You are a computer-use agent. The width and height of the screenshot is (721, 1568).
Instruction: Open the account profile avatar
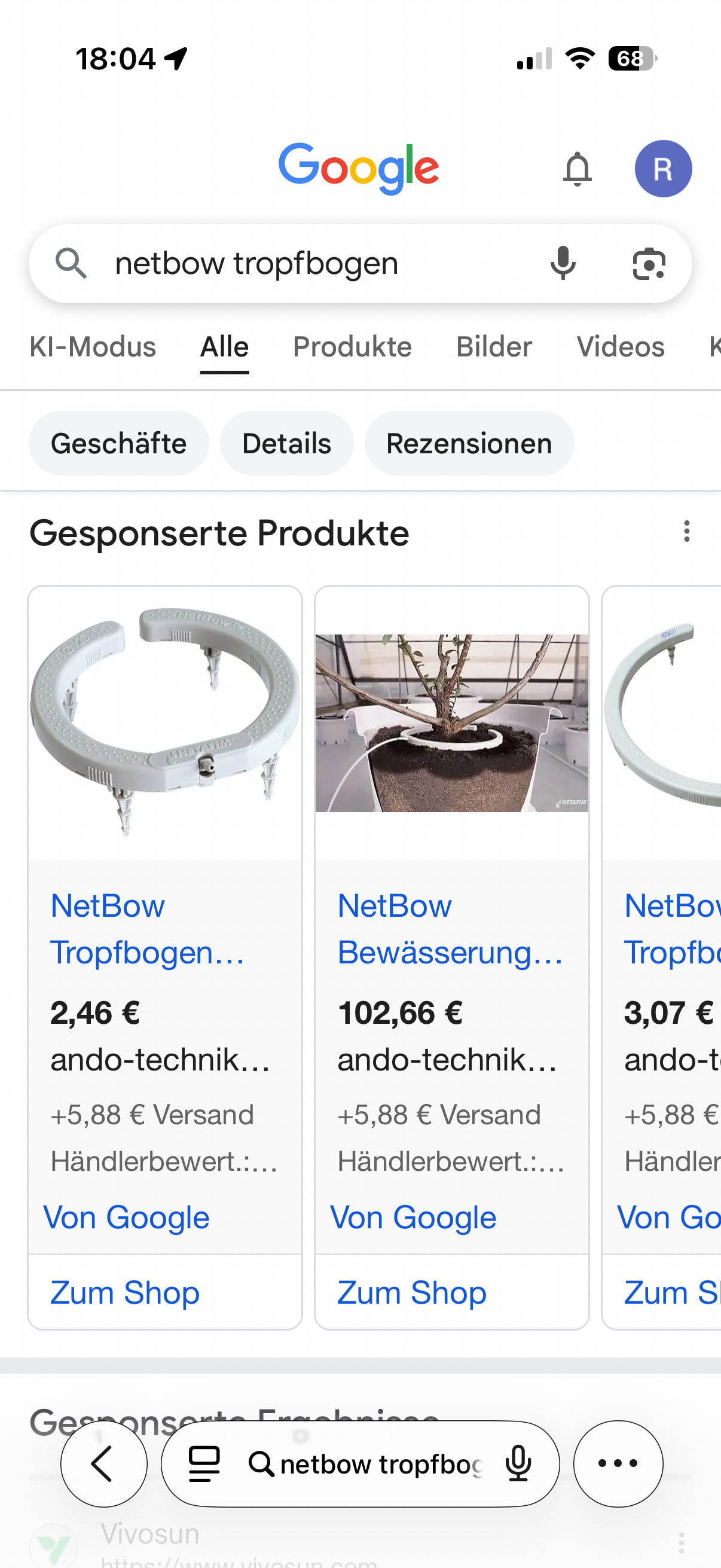[x=662, y=169]
